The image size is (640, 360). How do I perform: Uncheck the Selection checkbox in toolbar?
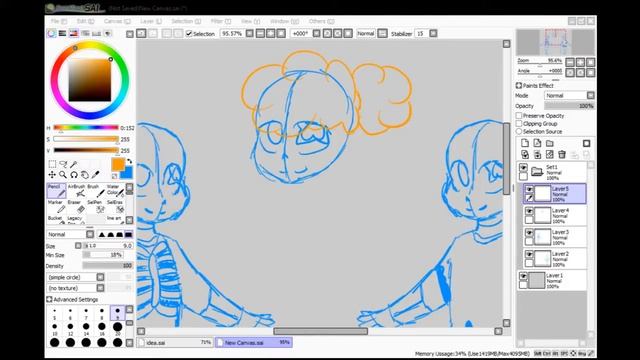[189, 33]
